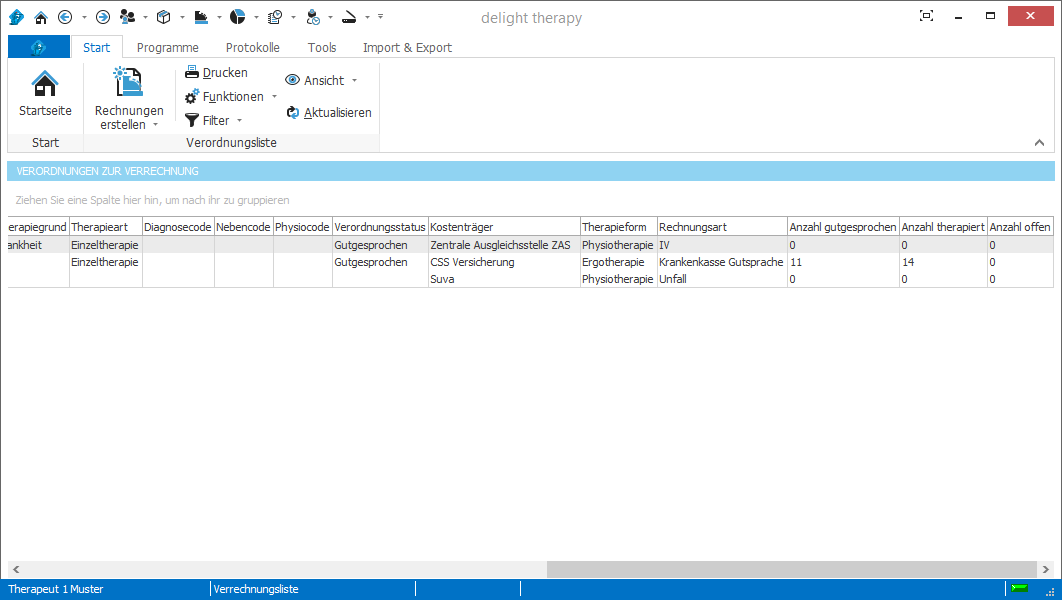The height and width of the screenshot is (600, 1062).
Task: Click the box package icon in top toolbar
Action: [163, 17]
